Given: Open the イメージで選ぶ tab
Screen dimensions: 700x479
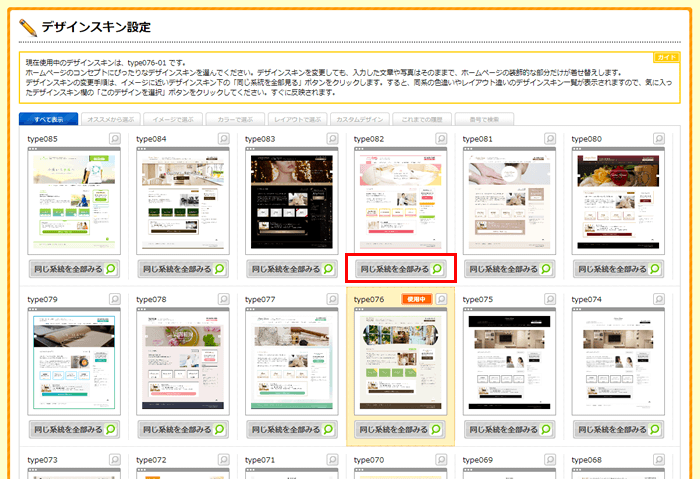Looking at the screenshot, I should point(173,119).
